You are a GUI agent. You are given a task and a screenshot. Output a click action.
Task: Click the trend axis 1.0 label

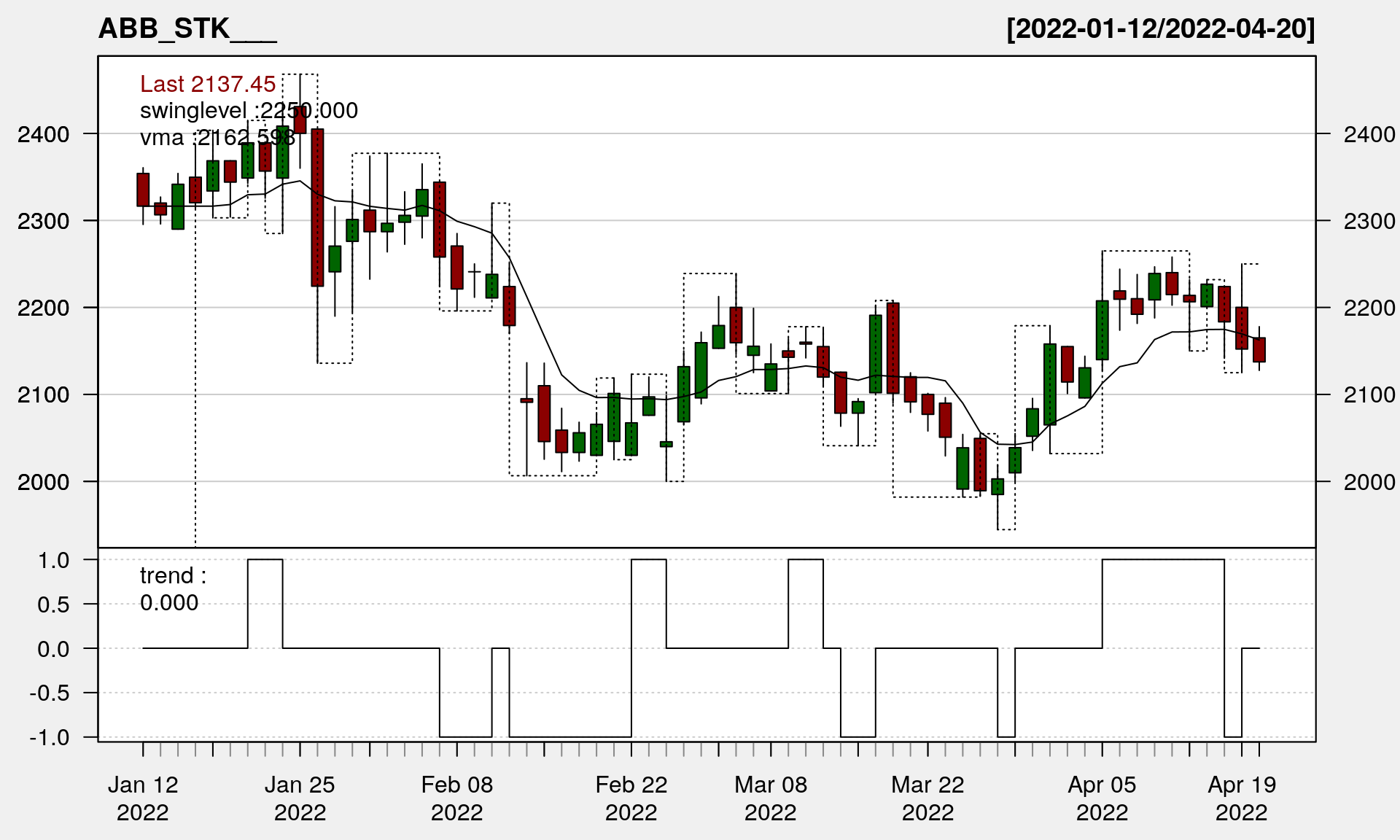point(54,560)
